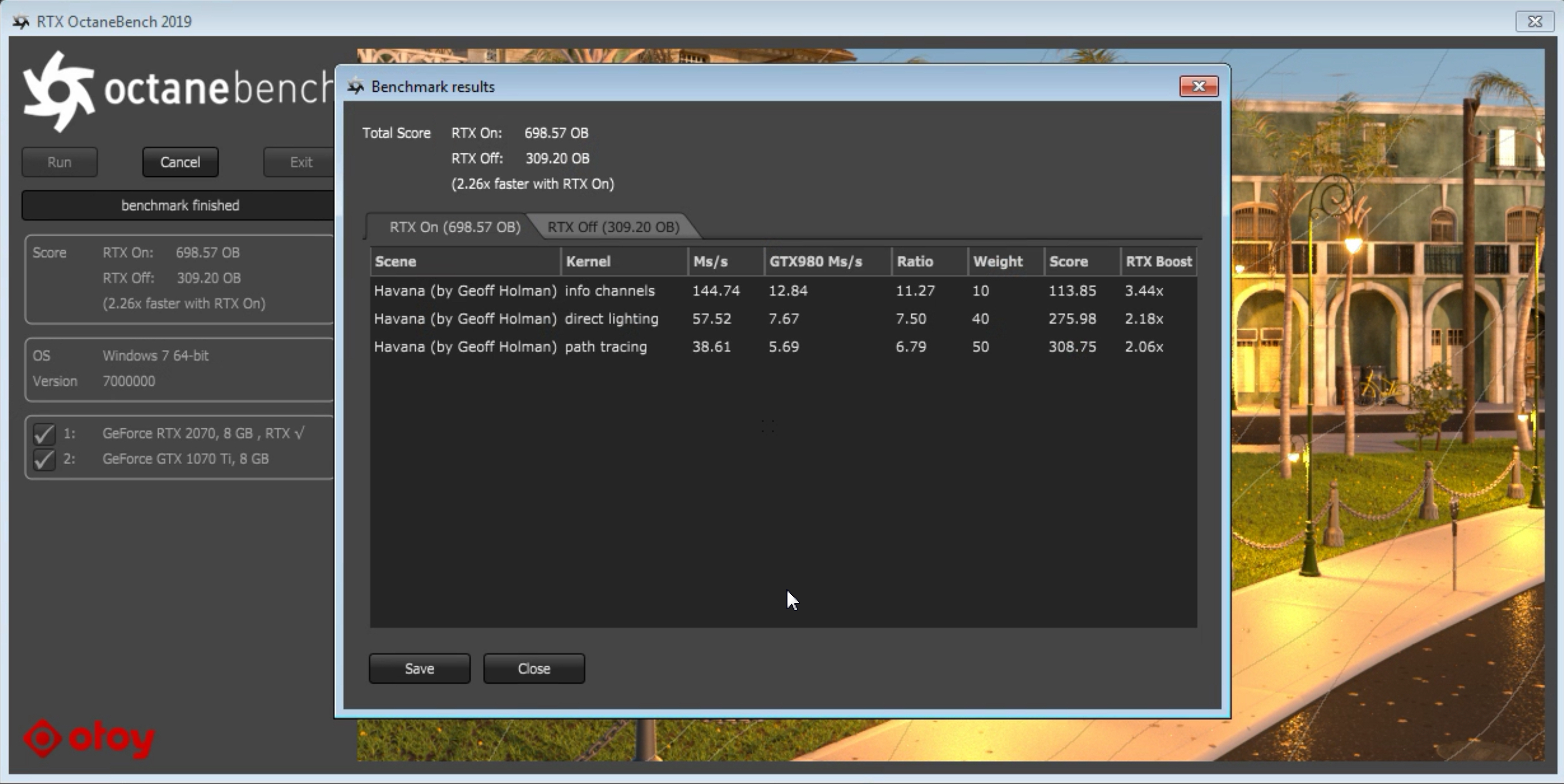This screenshot has height=784, width=1564.
Task: Switch to the RTX Off (309.20 OB) tab
Action: point(613,227)
